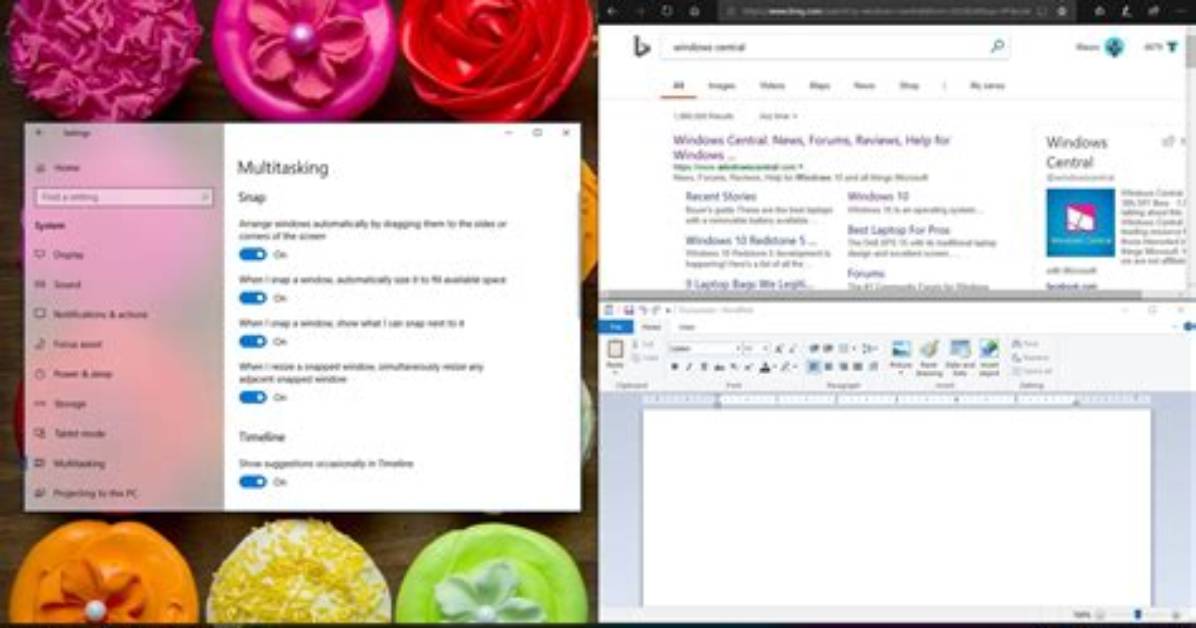
Task: Toggle 'simultaneously resize adjacent snapped window' switch
Action: 253,397
